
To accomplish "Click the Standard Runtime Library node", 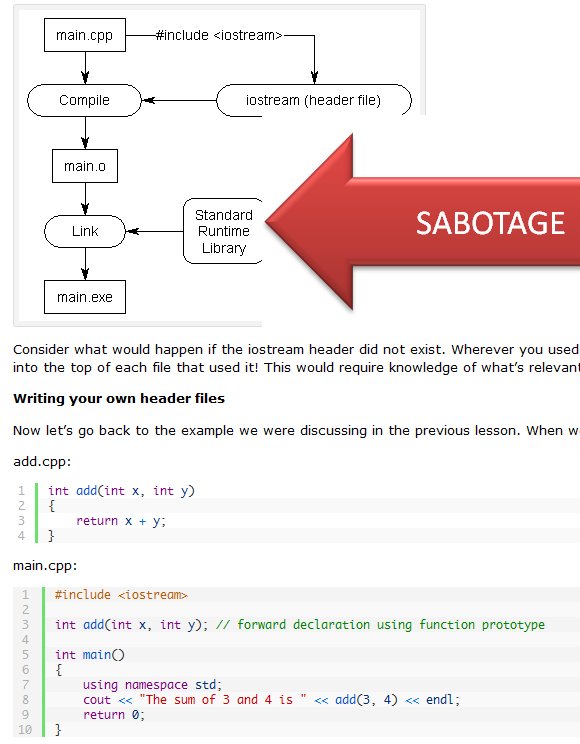I will (x=223, y=231).
